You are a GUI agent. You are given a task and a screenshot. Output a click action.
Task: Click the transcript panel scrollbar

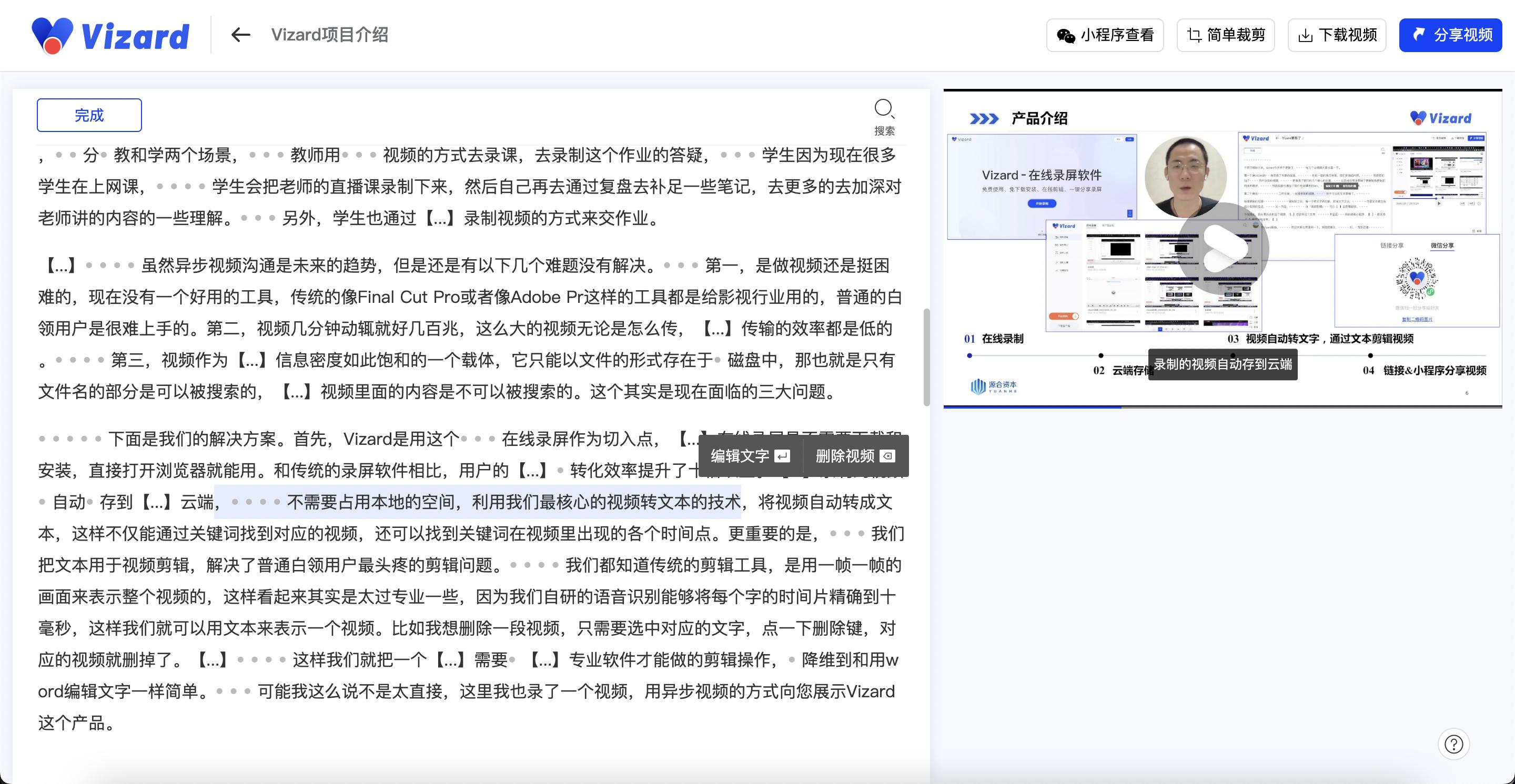pyautogui.click(x=926, y=357)
